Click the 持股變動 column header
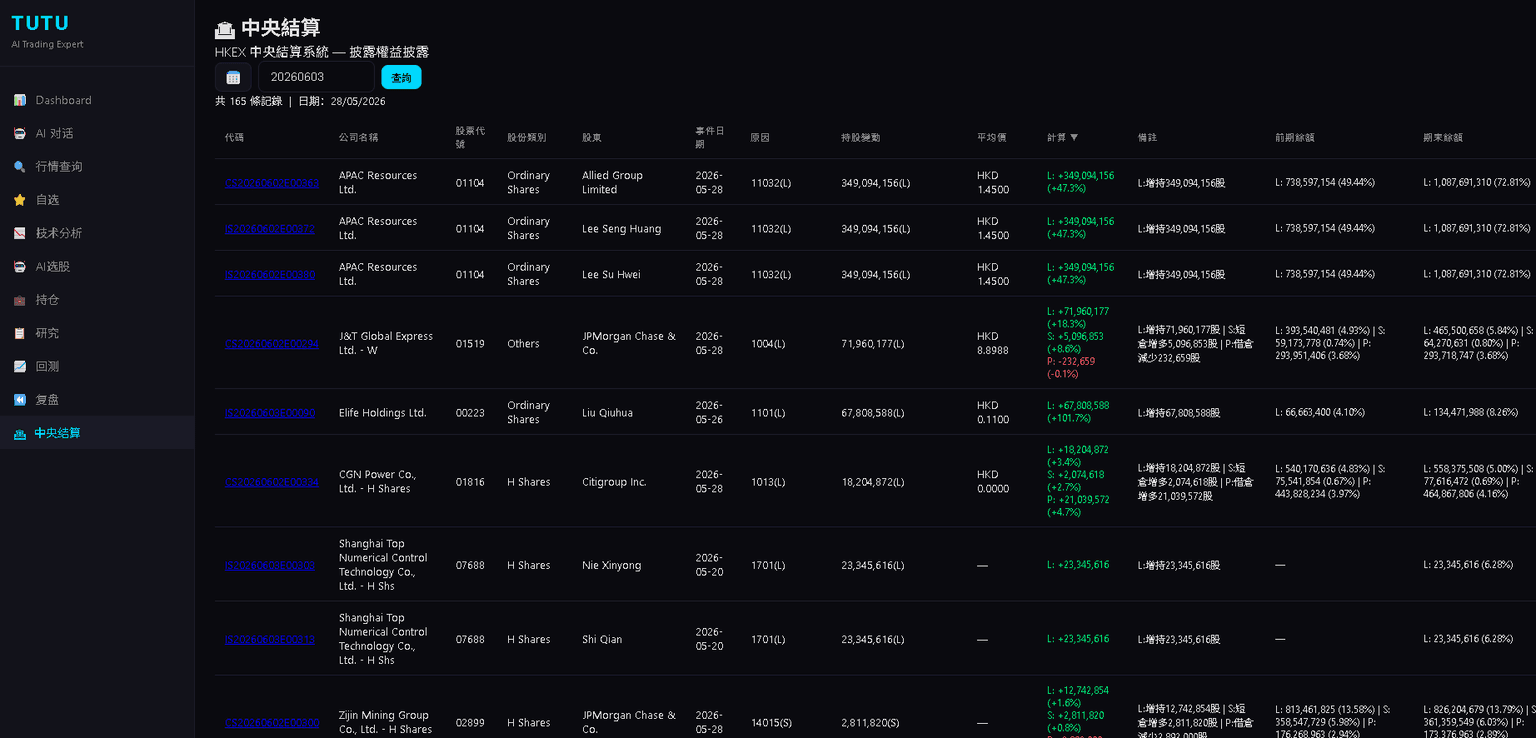1536x738 pixels. 860,137
